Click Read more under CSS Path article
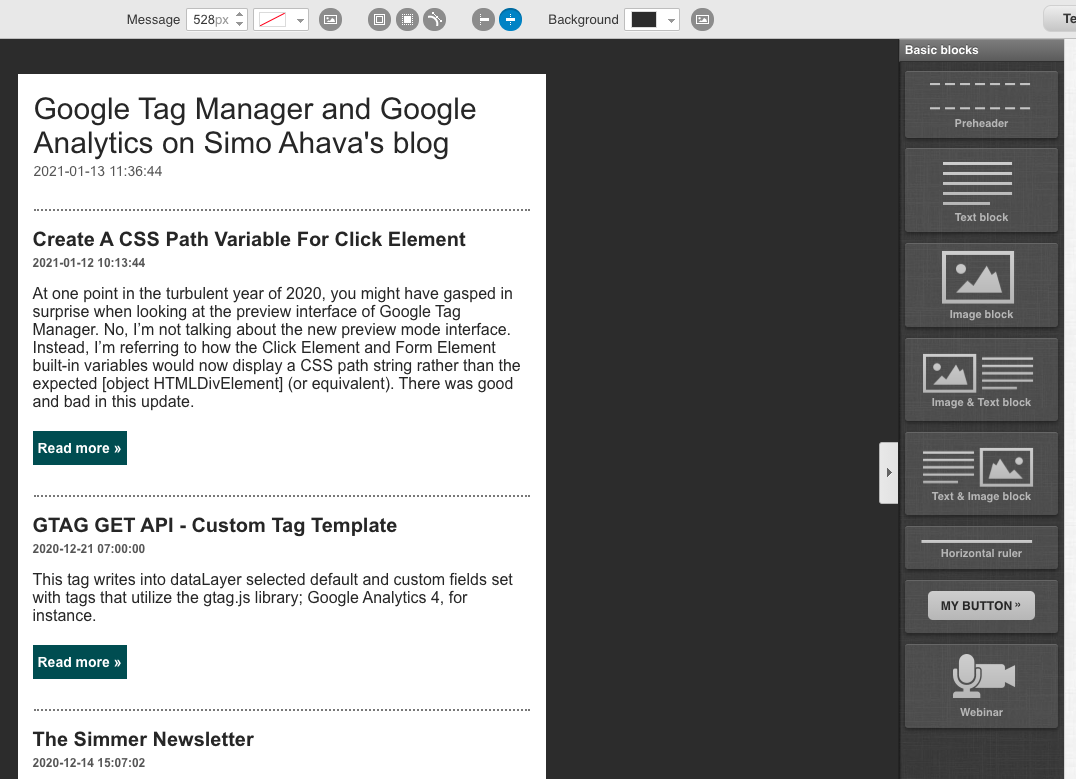 80,448
